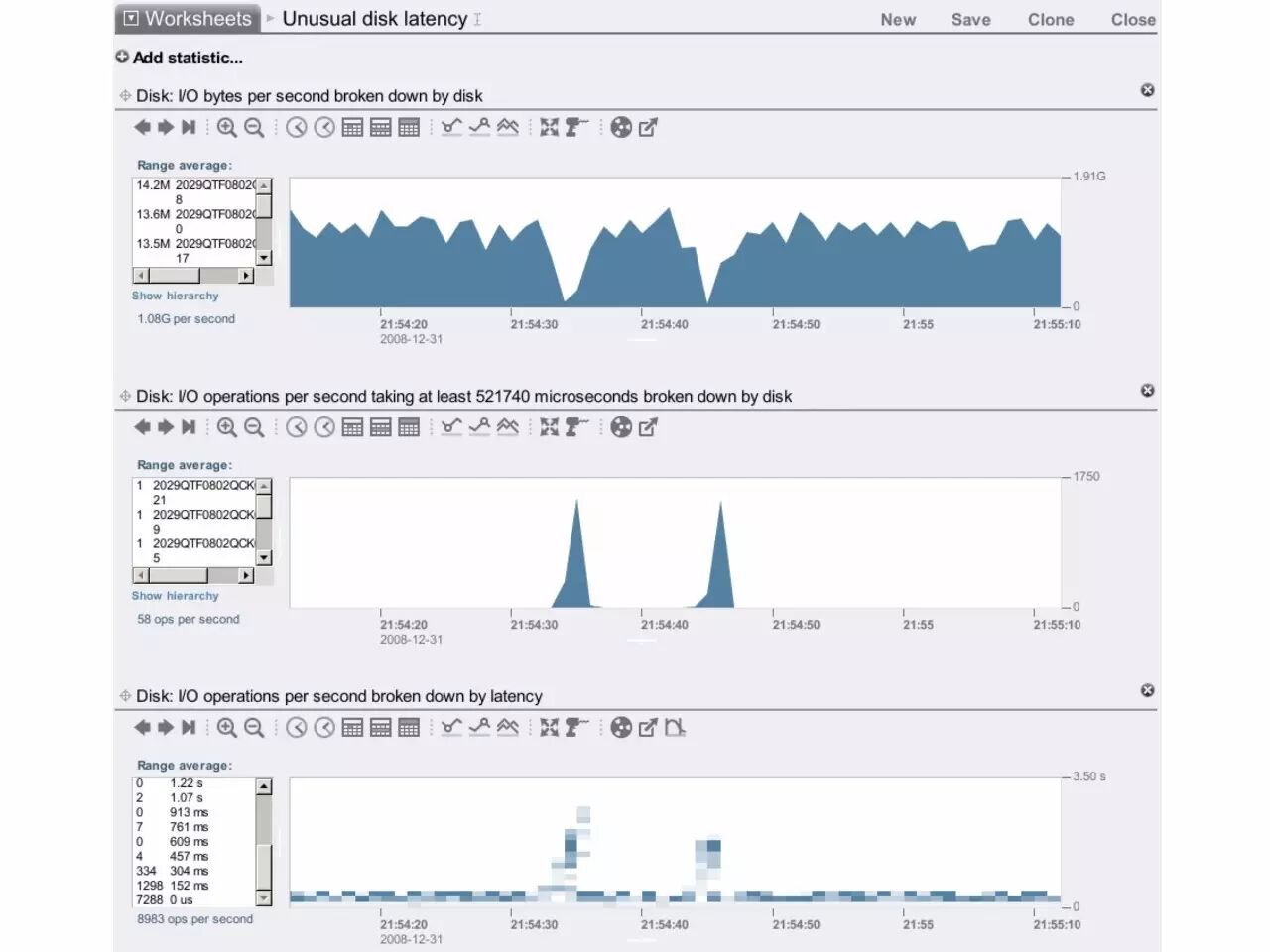
Task: Zoom in on the I/O bytes graph
Action: 226,127
